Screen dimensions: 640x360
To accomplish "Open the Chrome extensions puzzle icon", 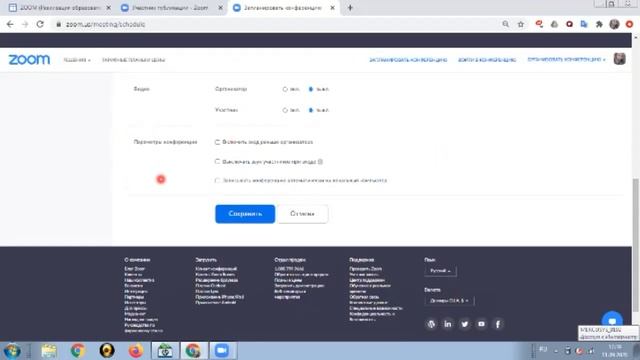I will [599, 24].
